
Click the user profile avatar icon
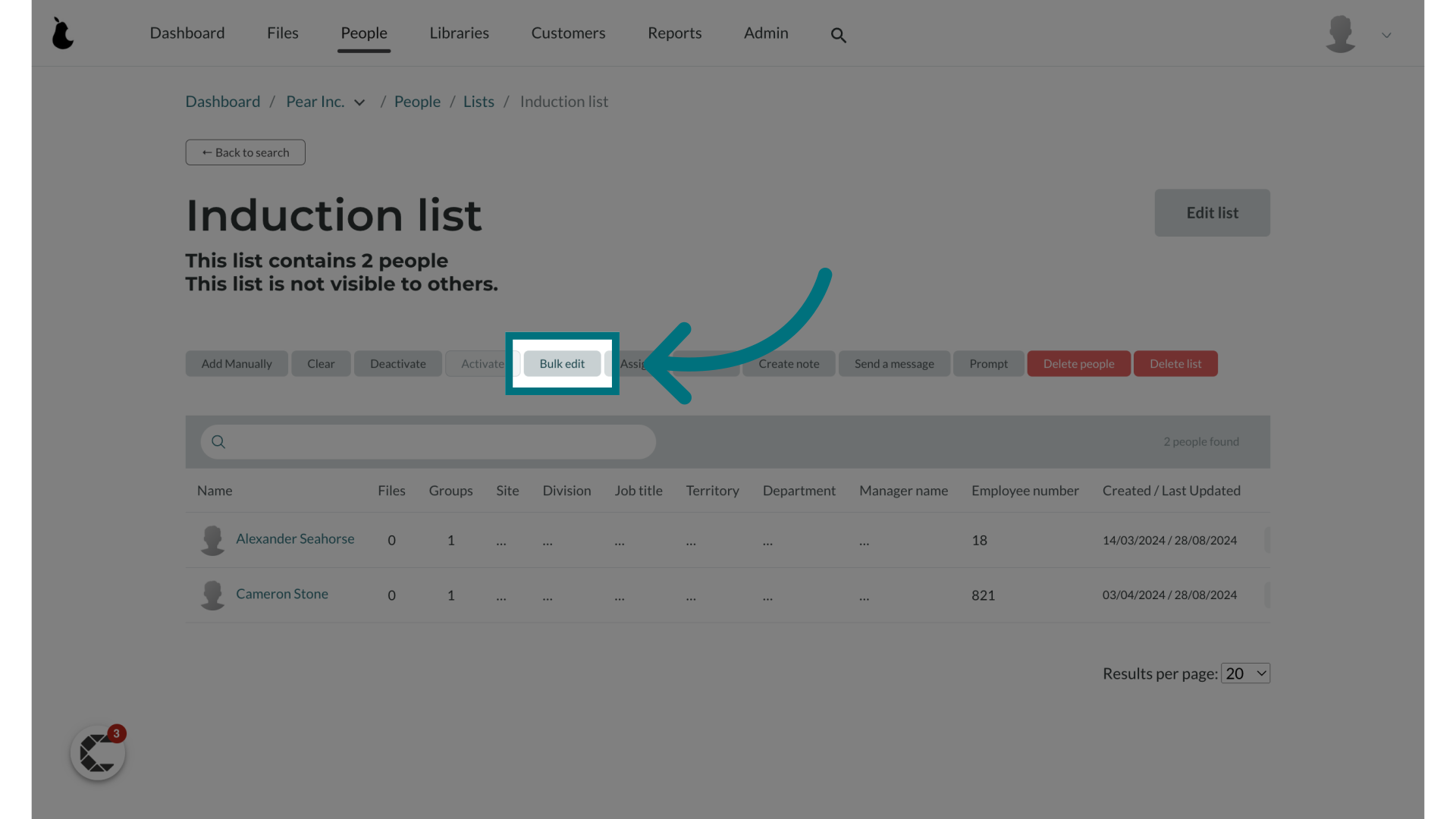click(x=1340, y=33)
